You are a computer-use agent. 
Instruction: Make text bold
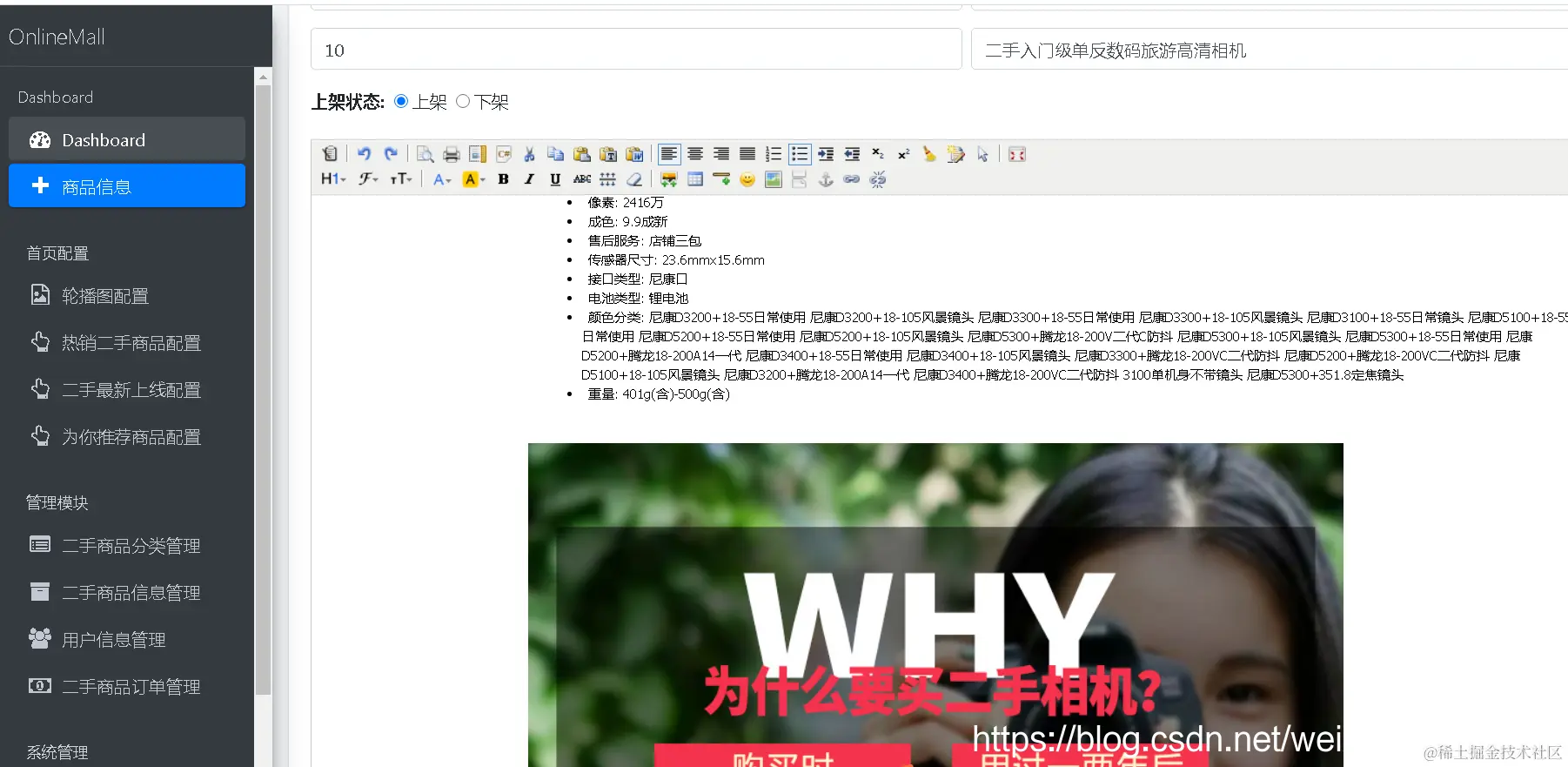[503, 179]
